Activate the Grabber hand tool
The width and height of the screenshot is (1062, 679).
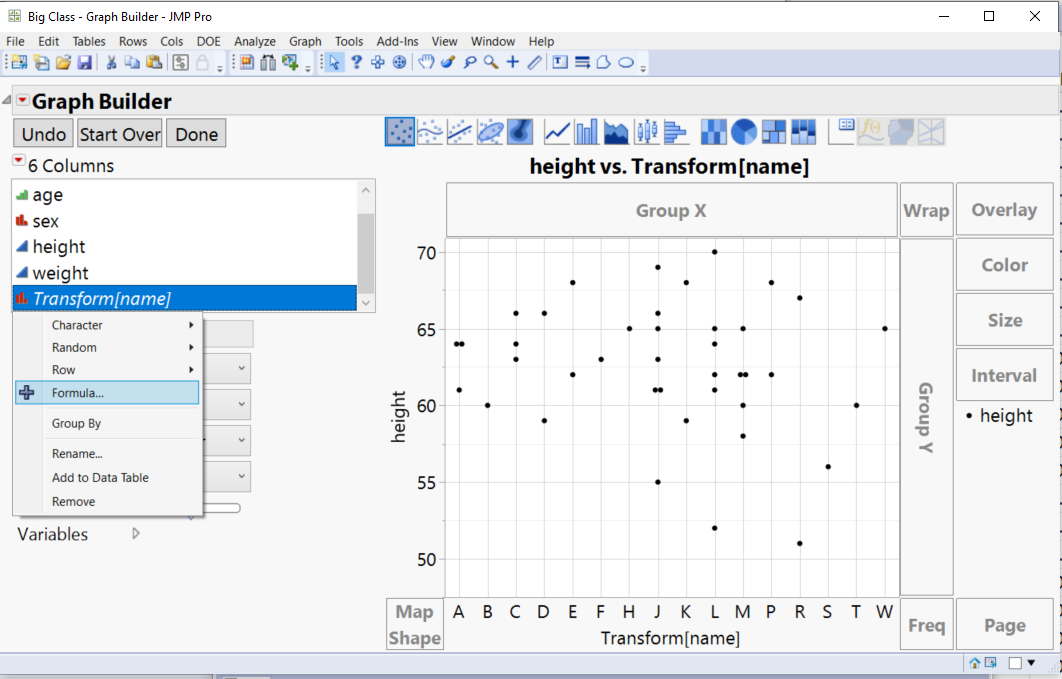point(426,62)
